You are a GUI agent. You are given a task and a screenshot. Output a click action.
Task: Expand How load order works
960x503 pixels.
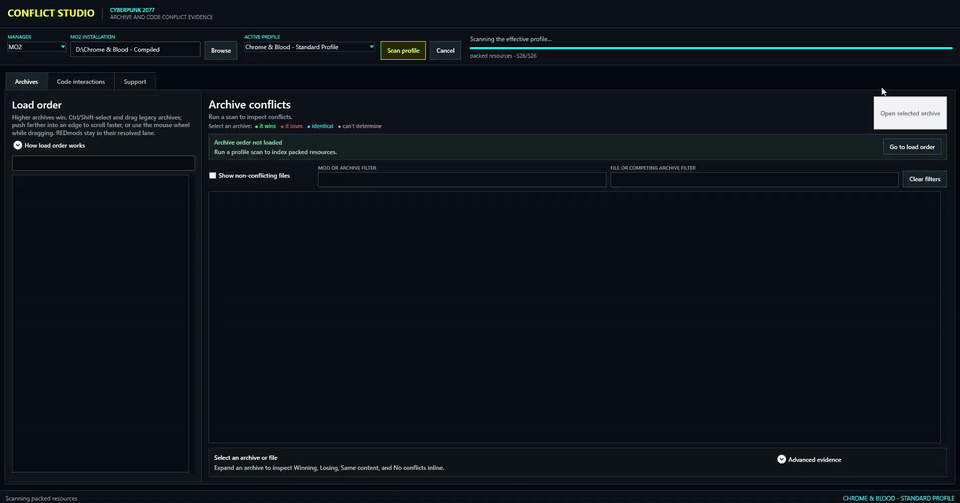(49, 146)
